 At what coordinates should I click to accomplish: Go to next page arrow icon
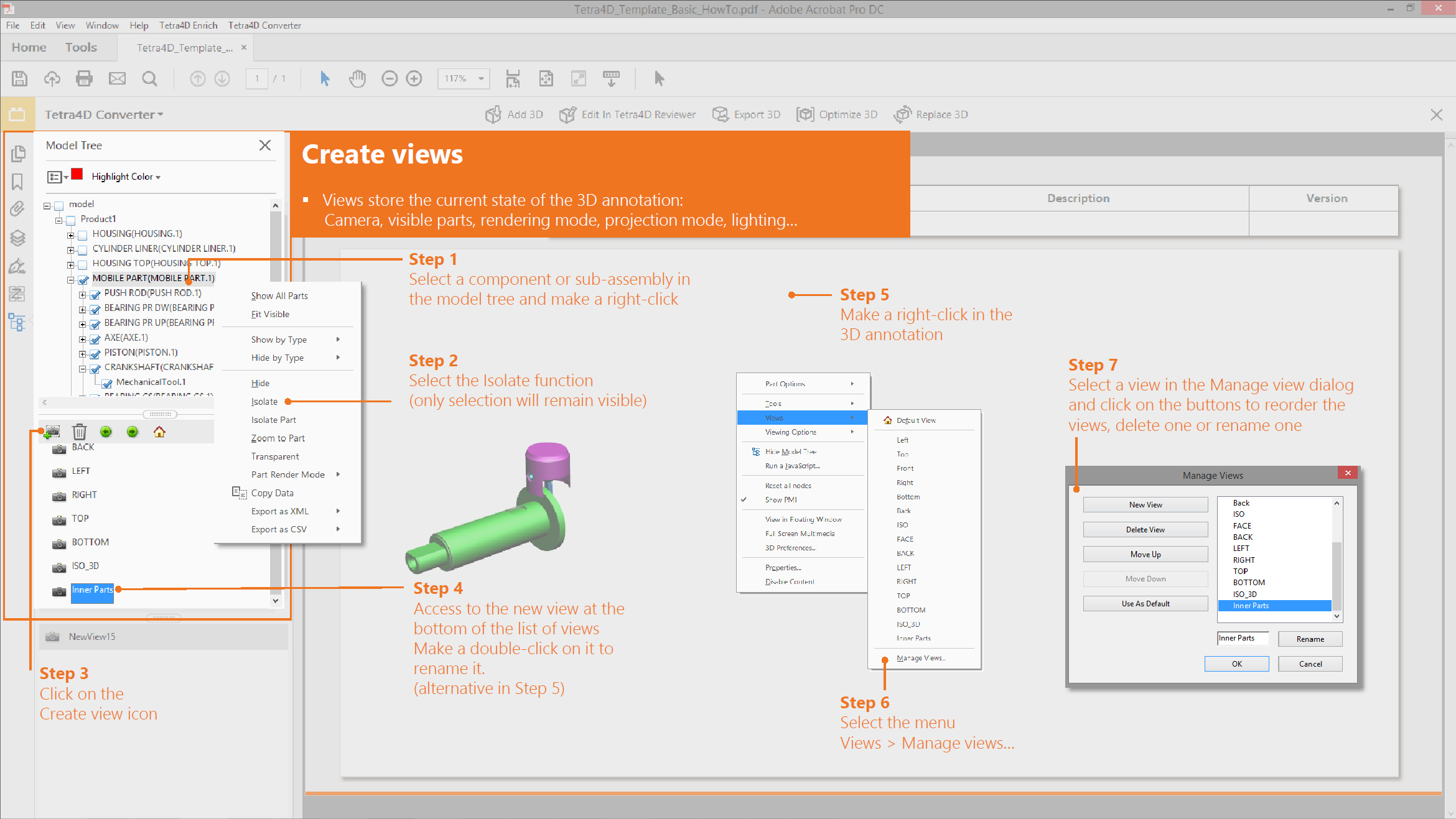[222, 78]
